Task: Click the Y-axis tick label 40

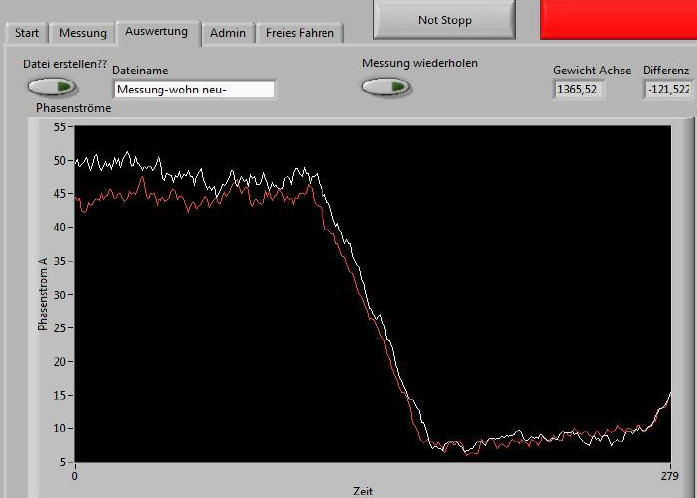Action: [x=60, y=227]
